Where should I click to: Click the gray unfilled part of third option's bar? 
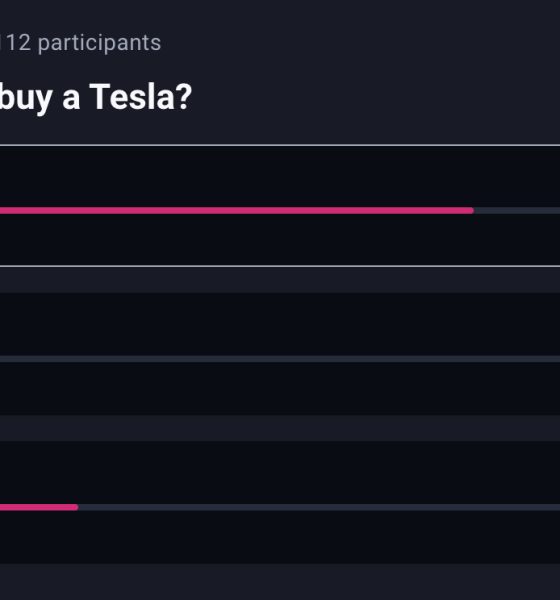(319, 507)
